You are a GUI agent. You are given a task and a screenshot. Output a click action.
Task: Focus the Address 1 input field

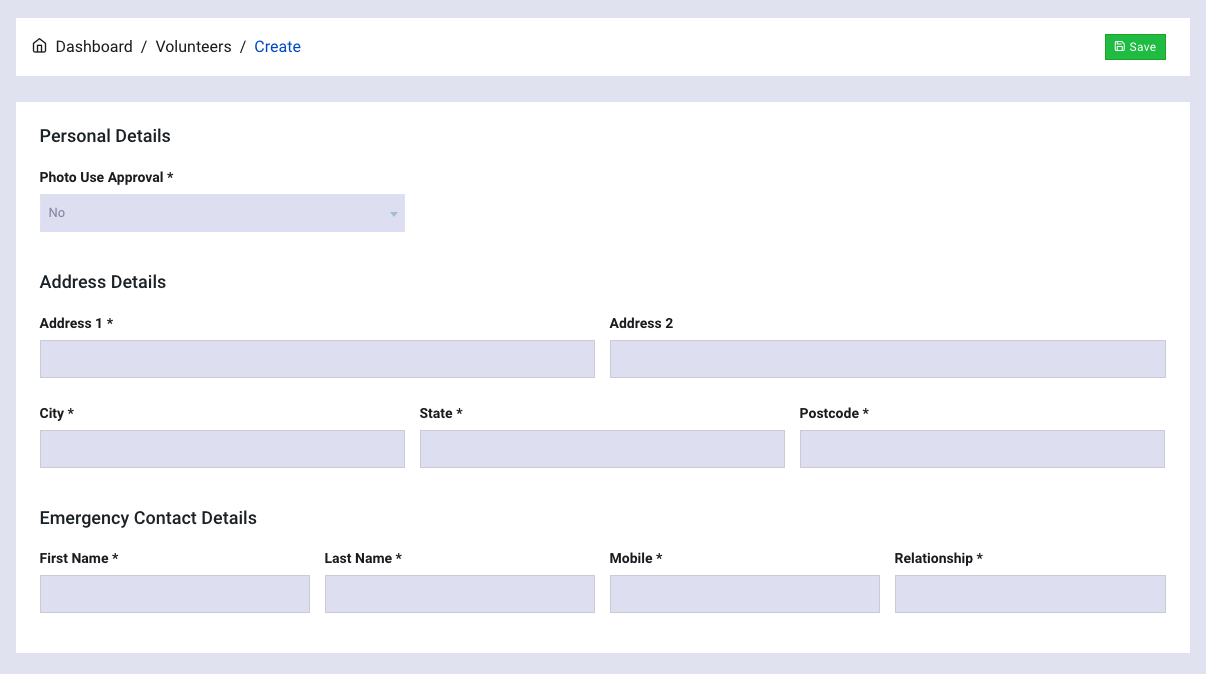[x=317, y=359]
